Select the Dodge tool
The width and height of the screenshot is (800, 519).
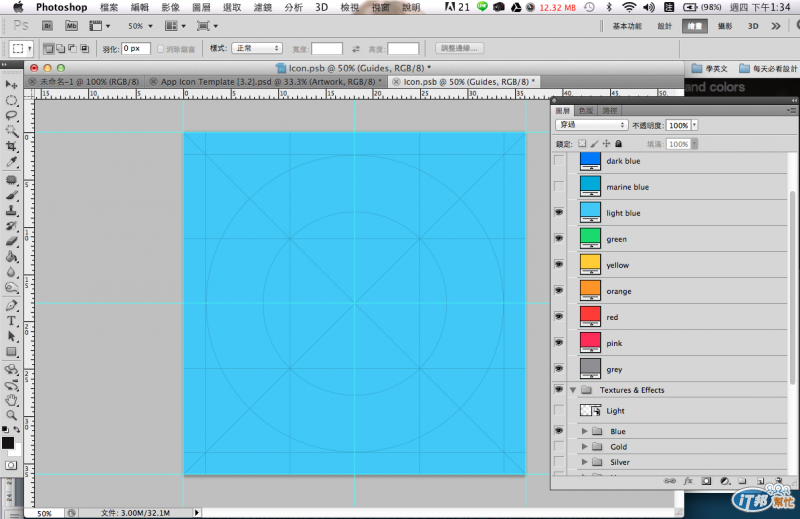11,287
